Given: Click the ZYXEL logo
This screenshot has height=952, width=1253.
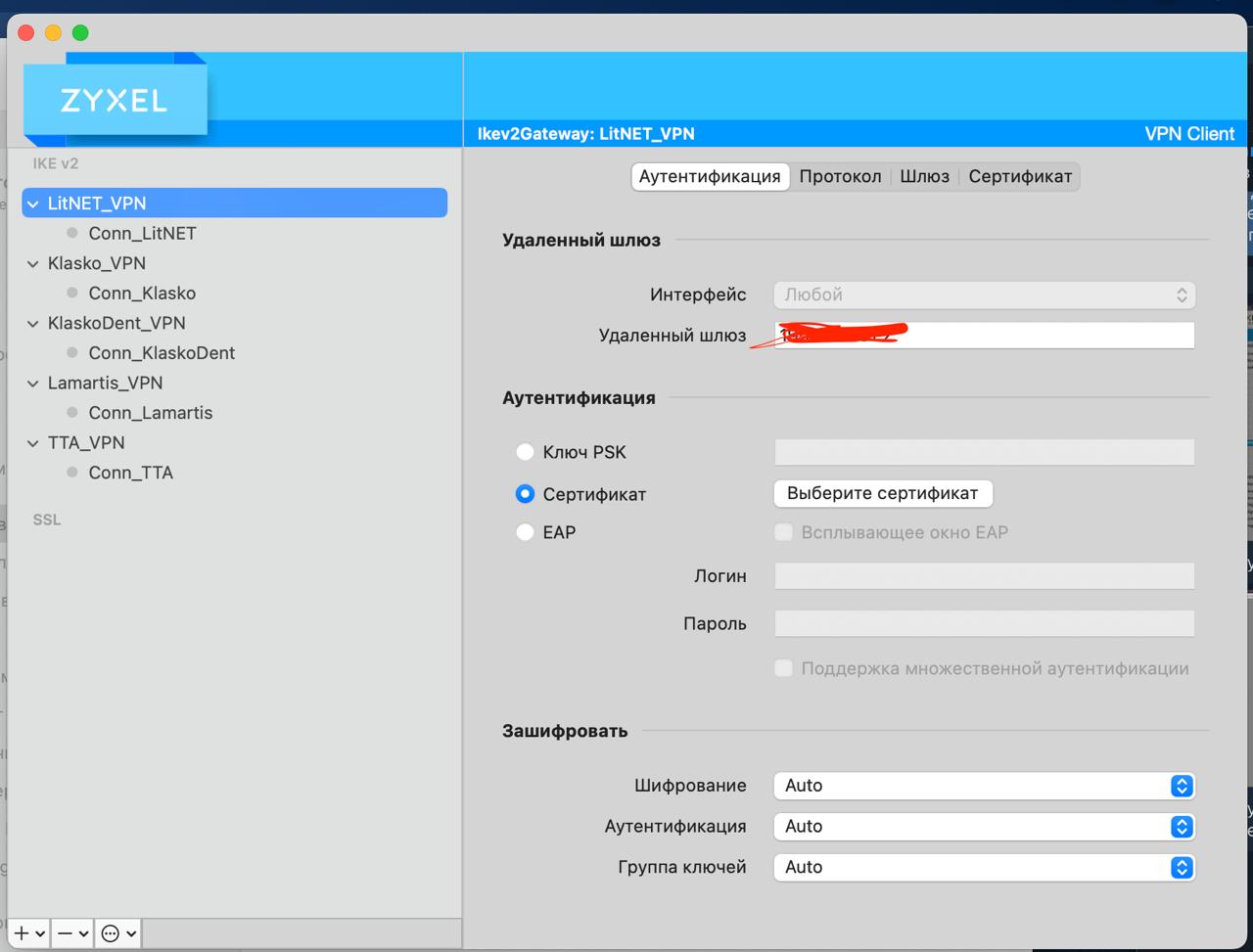Looking at the screenshot, I should pos(115,100).
